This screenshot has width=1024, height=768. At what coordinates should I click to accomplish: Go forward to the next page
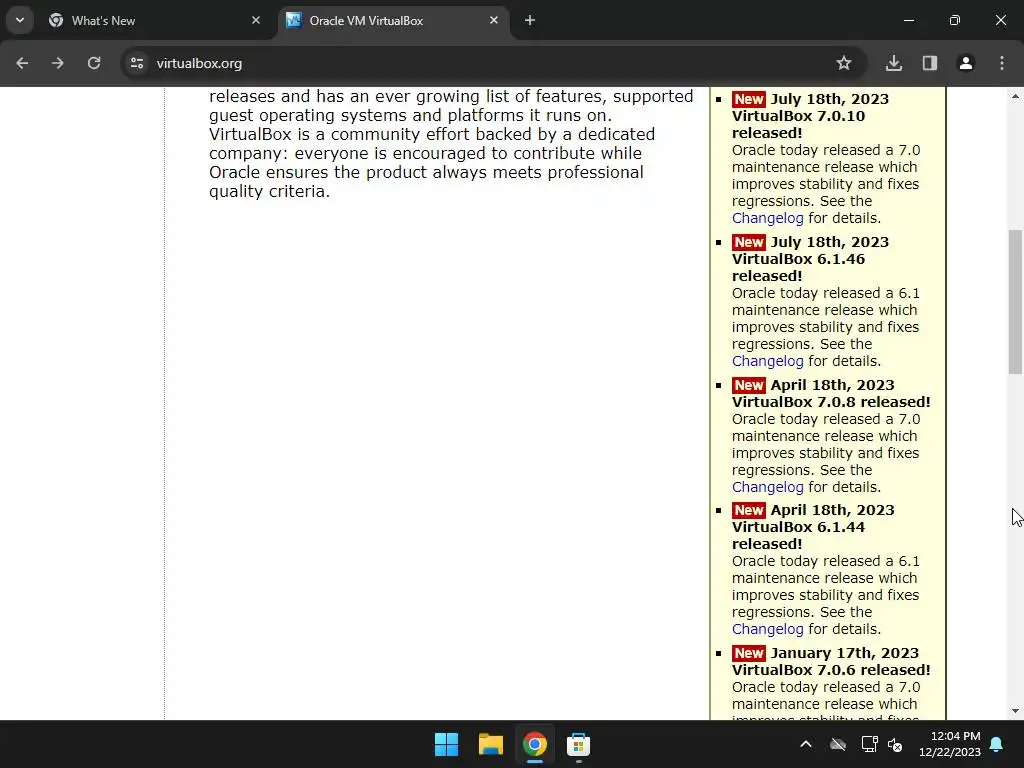click(58, 63)
